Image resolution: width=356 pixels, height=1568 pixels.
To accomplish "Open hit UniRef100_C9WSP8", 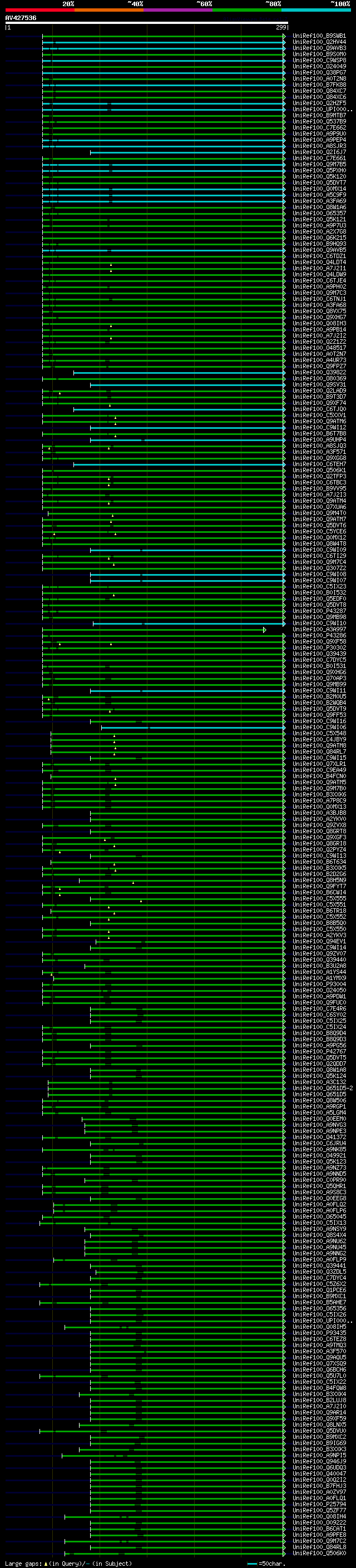I will tap(319, 60).
